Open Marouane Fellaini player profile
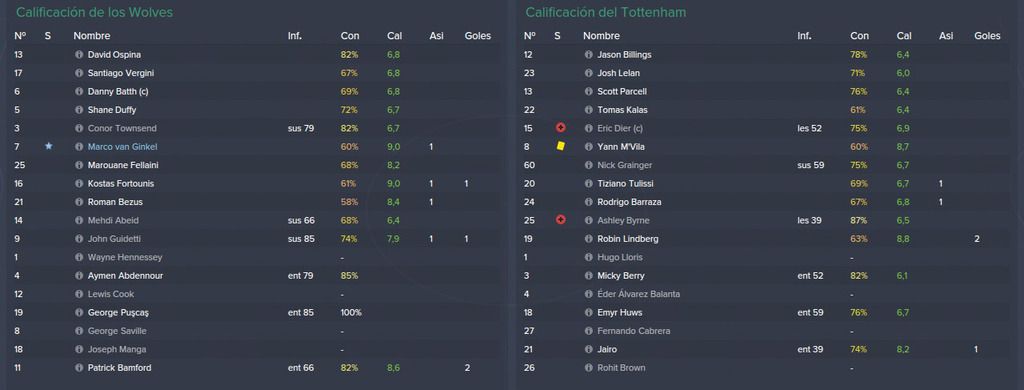This screenshot has height=390, width=1024. coord(123,165)
